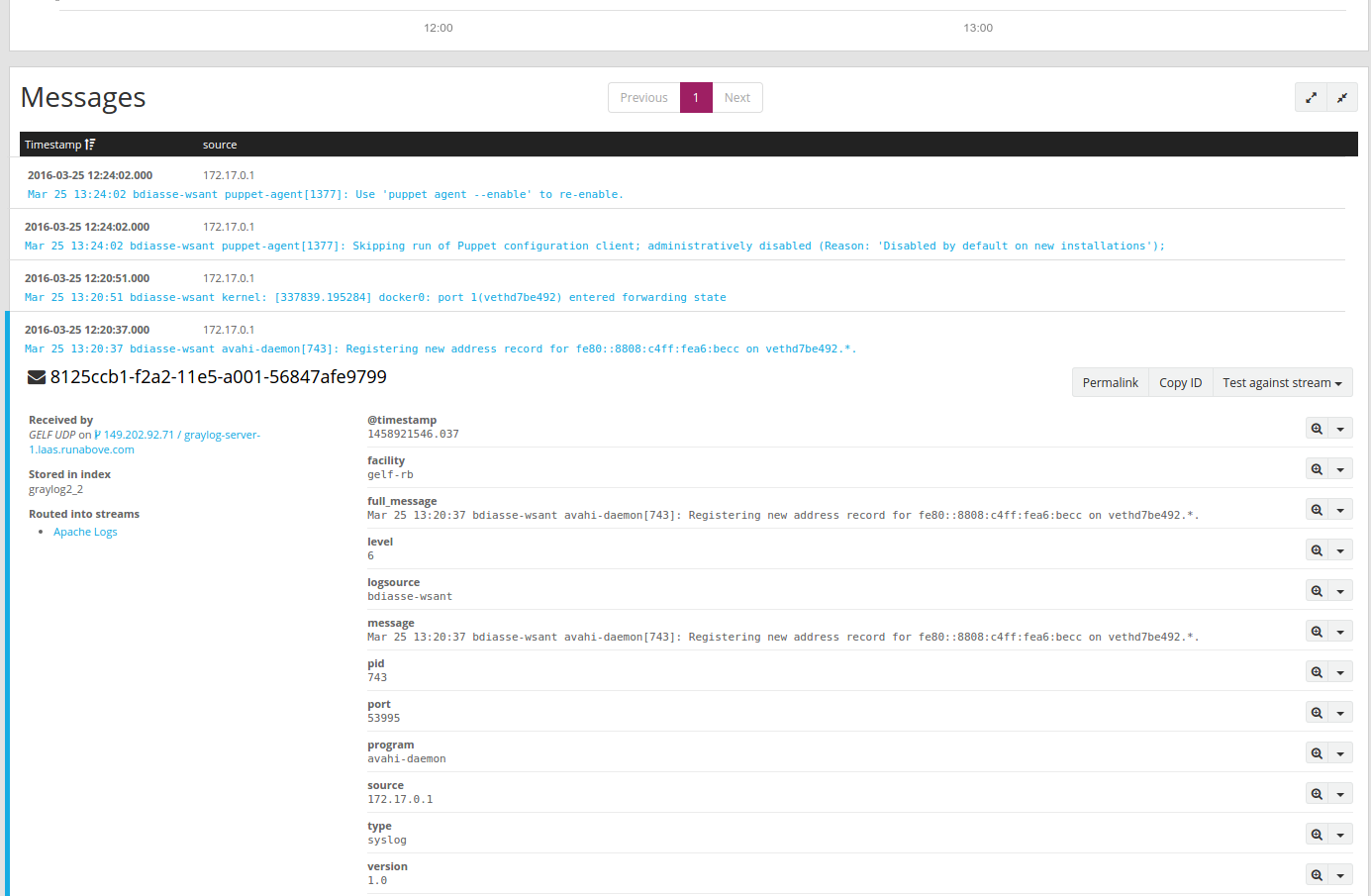
Task: Expand the actions dropdown for the version field
Action: tap(1338, 874)
